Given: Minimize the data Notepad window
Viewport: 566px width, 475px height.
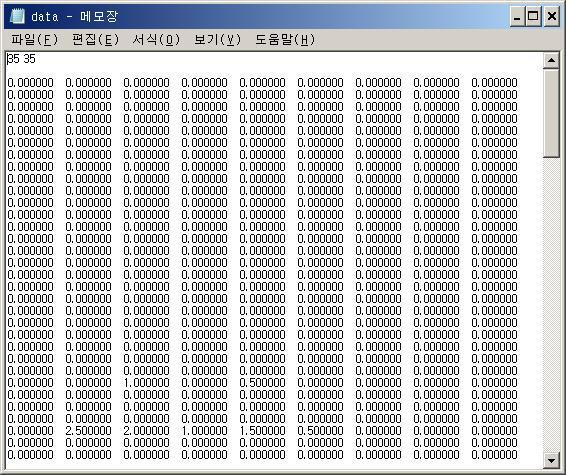Looking at the screenshot, I should point(517,16).
